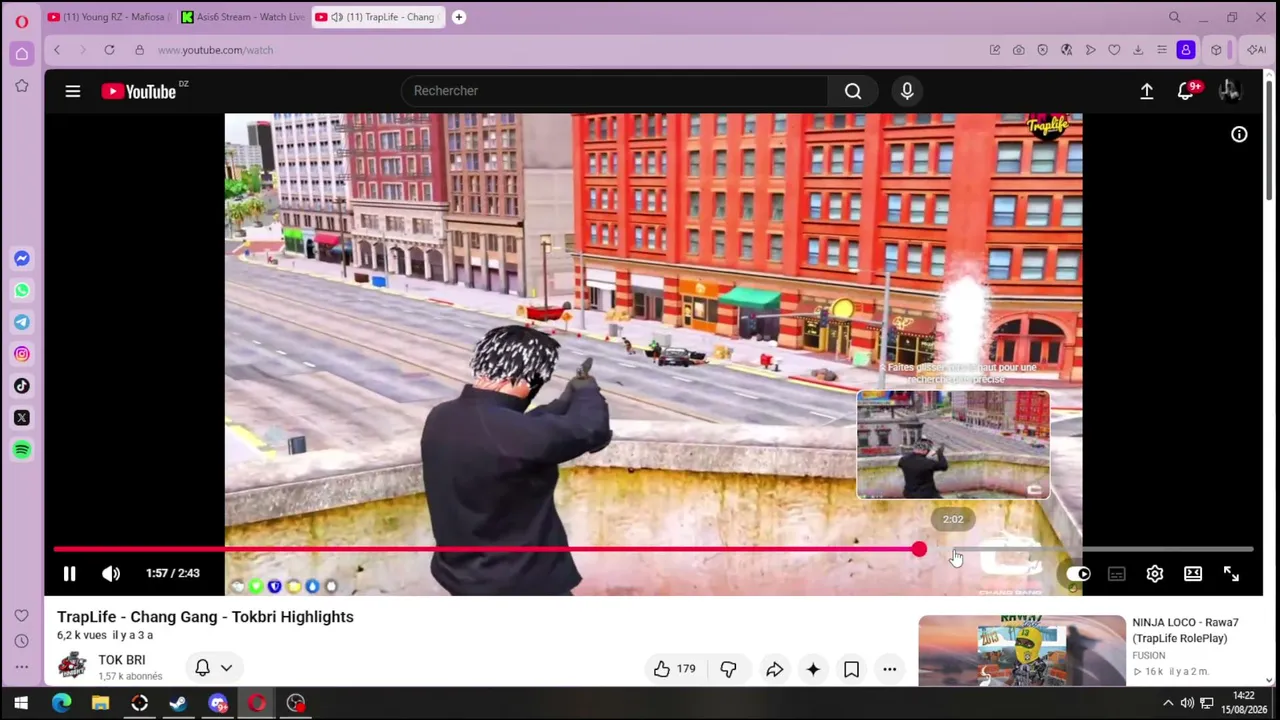Go to the YouTube home logo
1280x720 pixels.
(x=139, y=91)
